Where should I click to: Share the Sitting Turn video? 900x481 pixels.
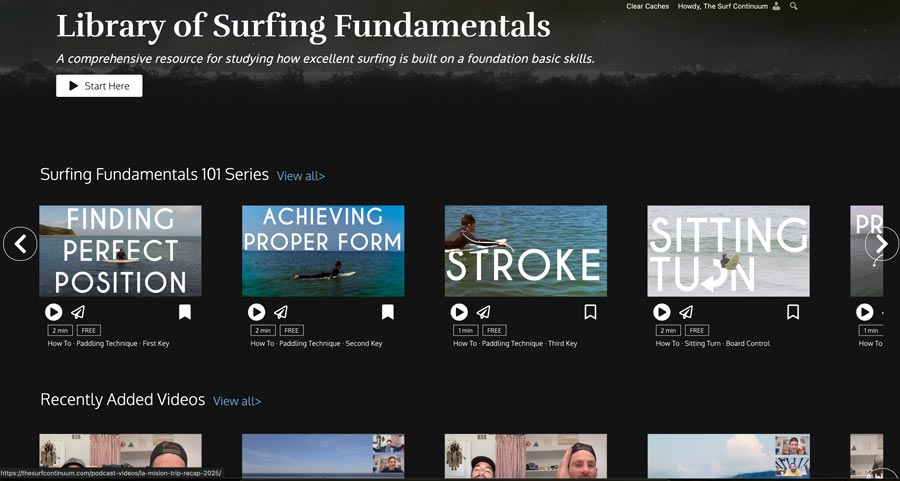click(x=686, y=312)
